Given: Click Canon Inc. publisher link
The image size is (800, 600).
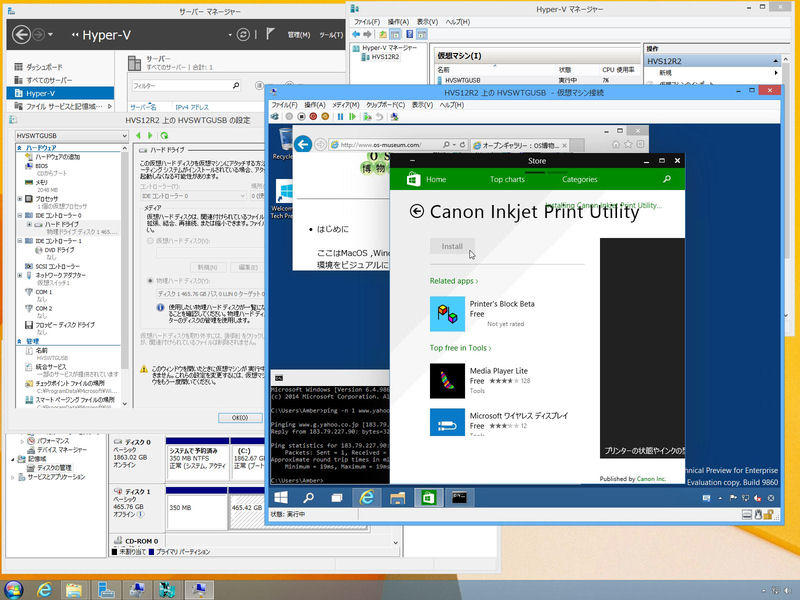Looking at the screenshot, I should [x=651, y=479].
